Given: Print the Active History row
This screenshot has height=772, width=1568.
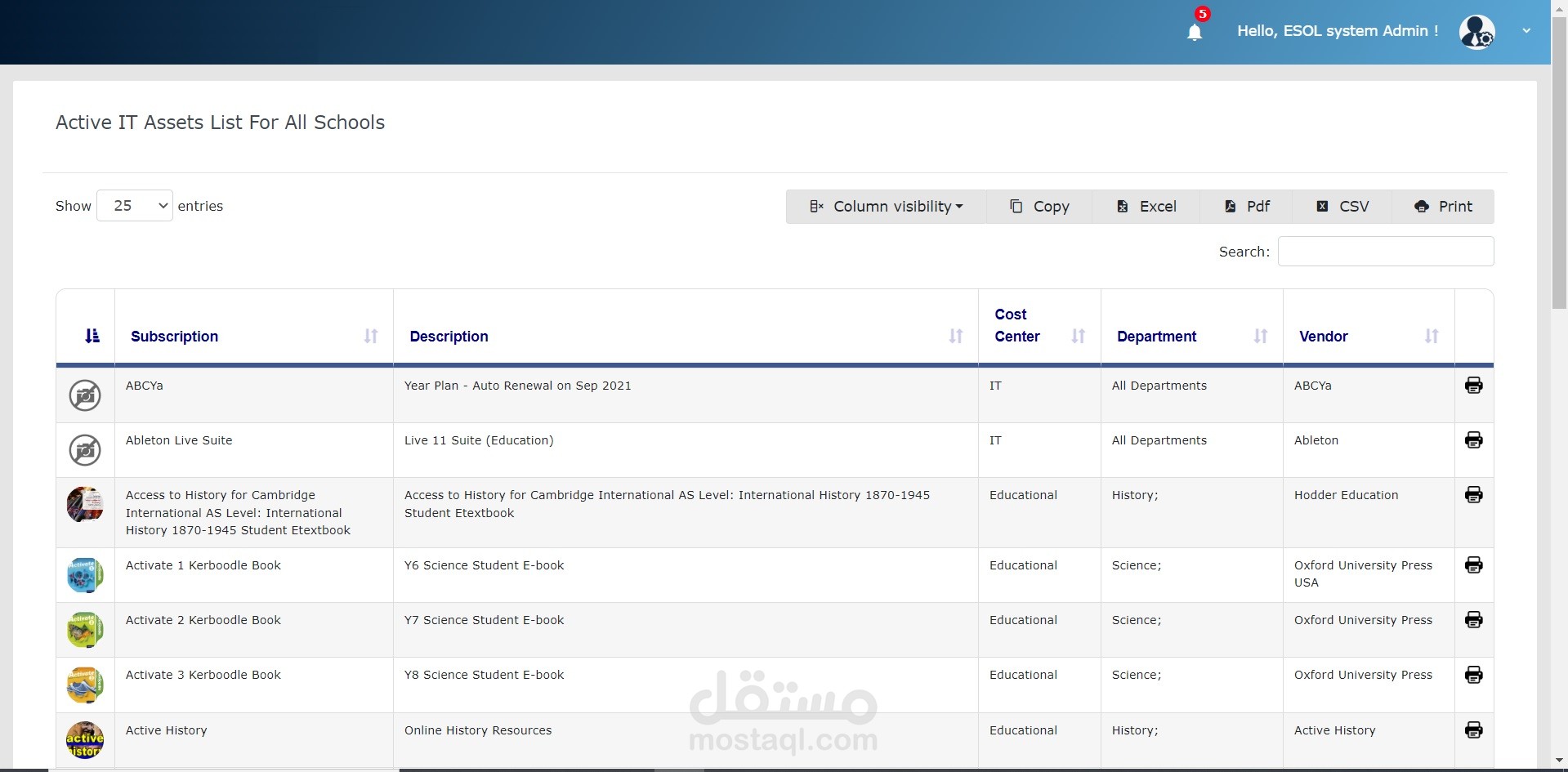Looking at the screenshot, I should coord(1474,730).
